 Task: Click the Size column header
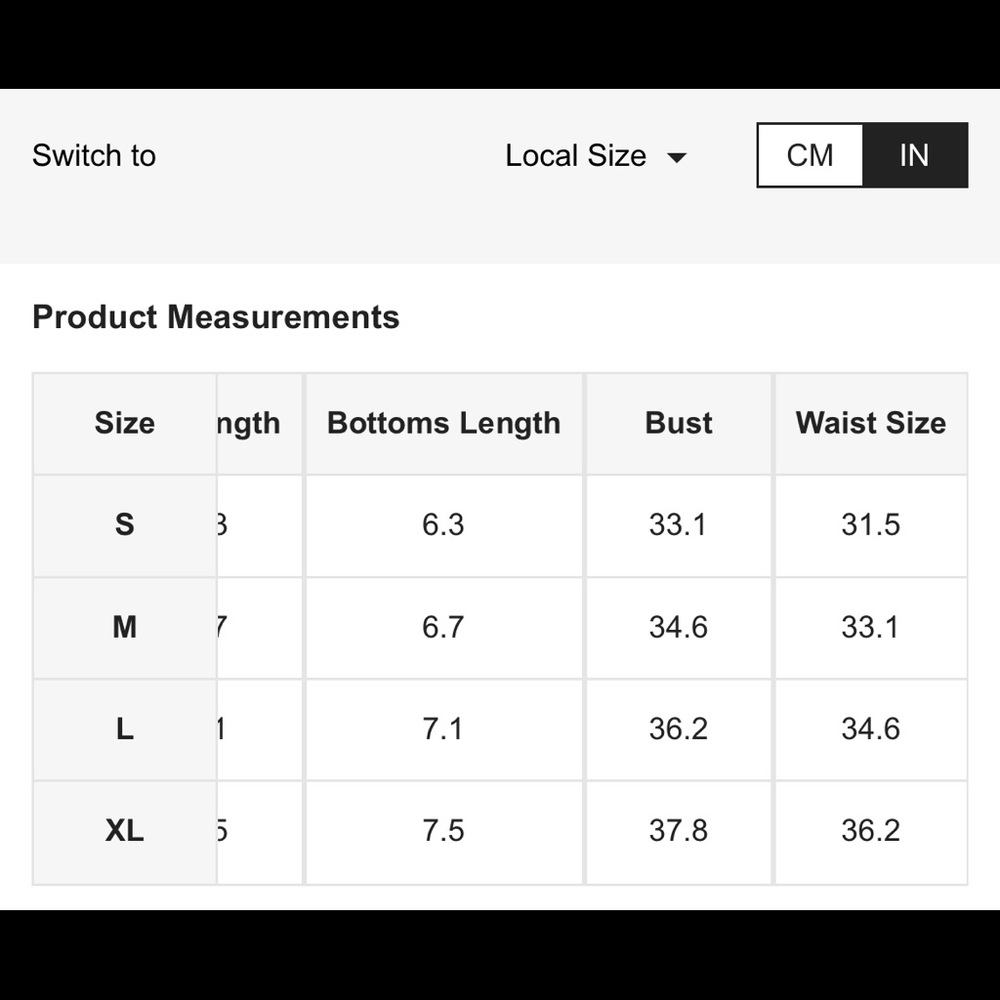point(125,423)
